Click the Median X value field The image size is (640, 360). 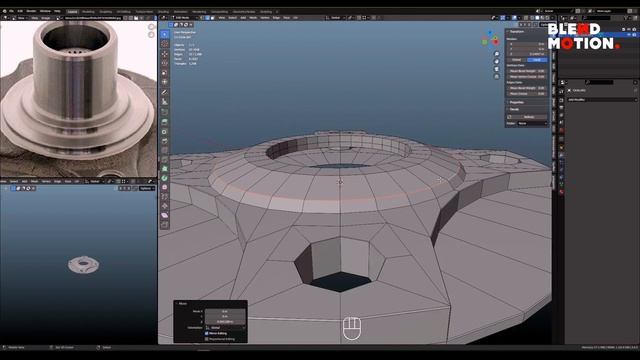tap(527, 44)
